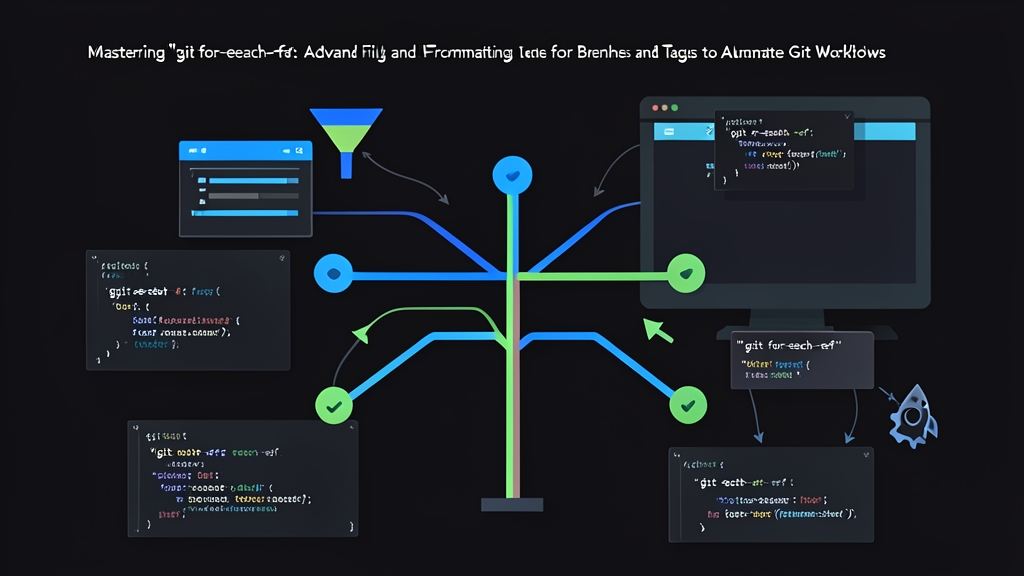The width and height of the screenshot is (1024, 576).
Task: Click the lower-right green checkmark node
Action: click(x=688, y=405)
